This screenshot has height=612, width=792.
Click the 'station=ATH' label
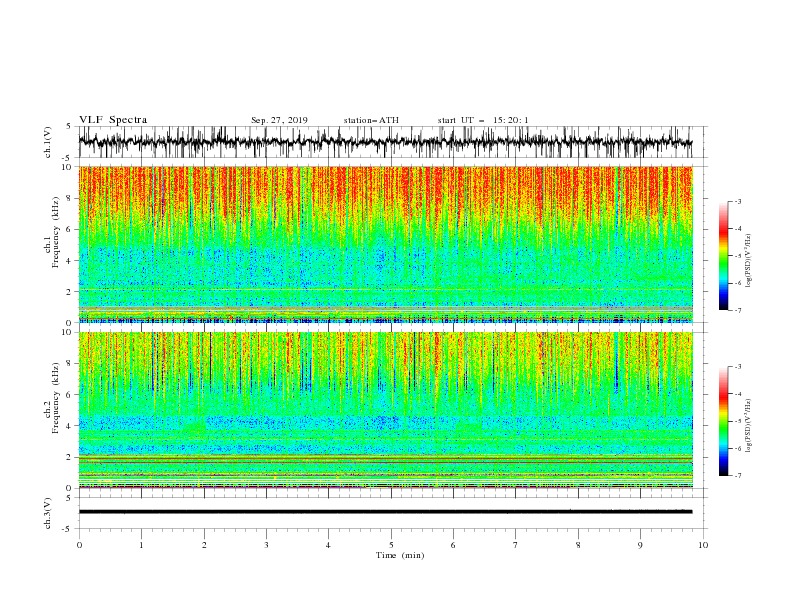(x=371, y=120)
